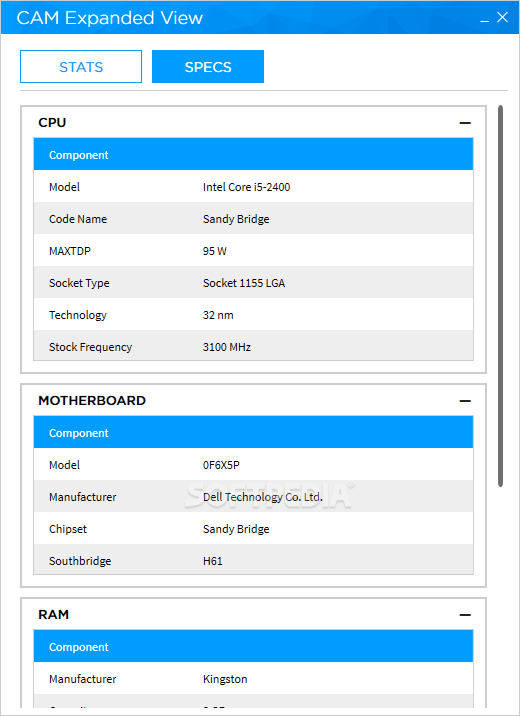Collapse the RAM section
This screenshot has width=520, height=716.
tap(465, 615)
